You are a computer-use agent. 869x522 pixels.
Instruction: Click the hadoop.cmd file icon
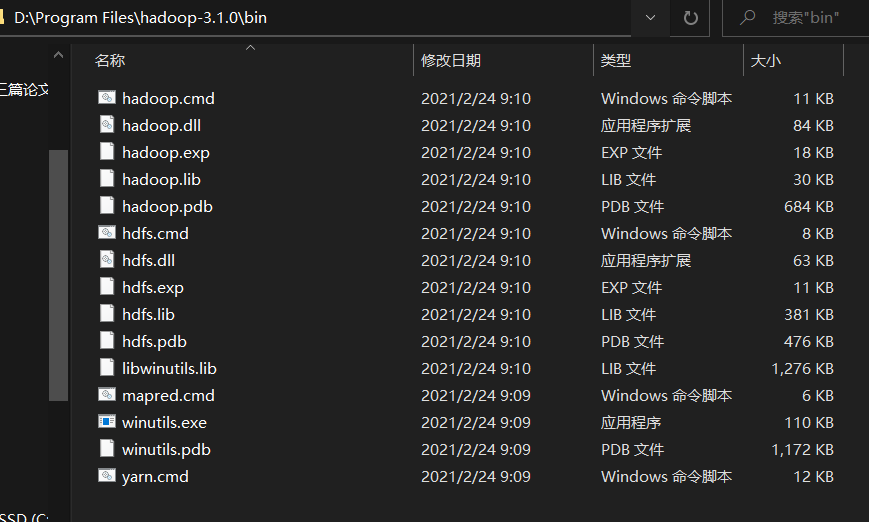point(107,98)
